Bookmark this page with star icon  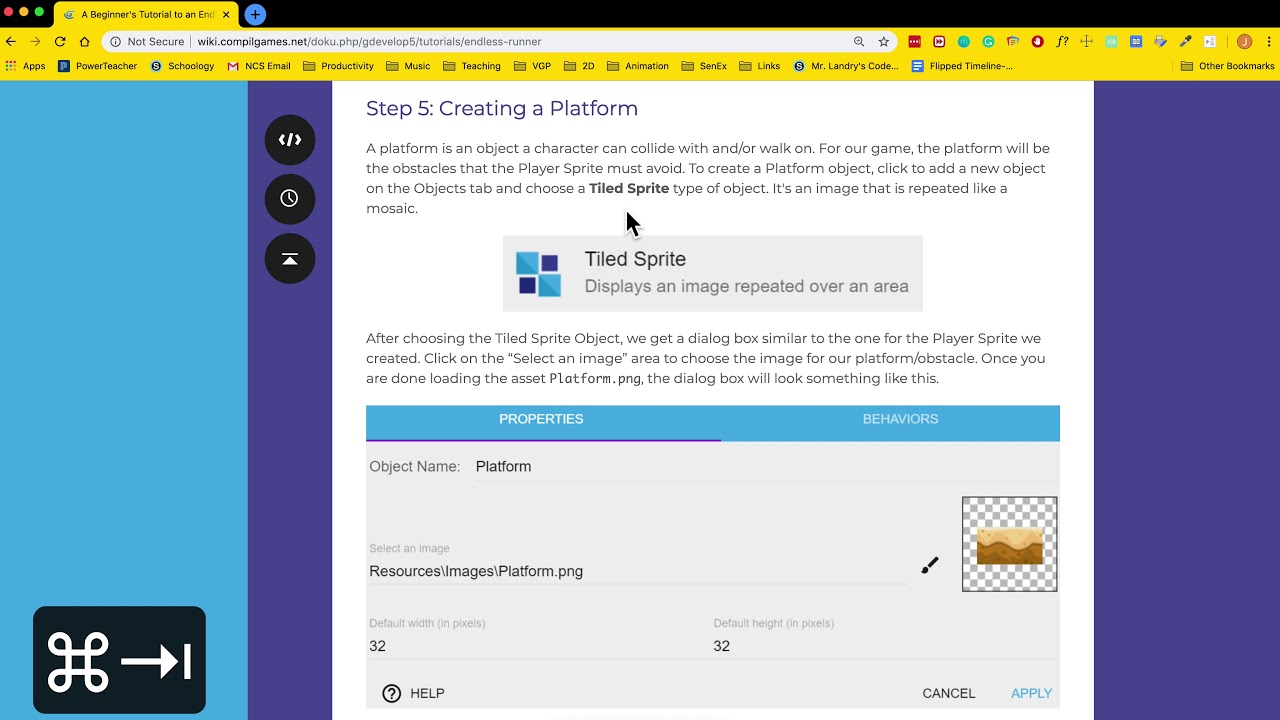pos(884,41)
